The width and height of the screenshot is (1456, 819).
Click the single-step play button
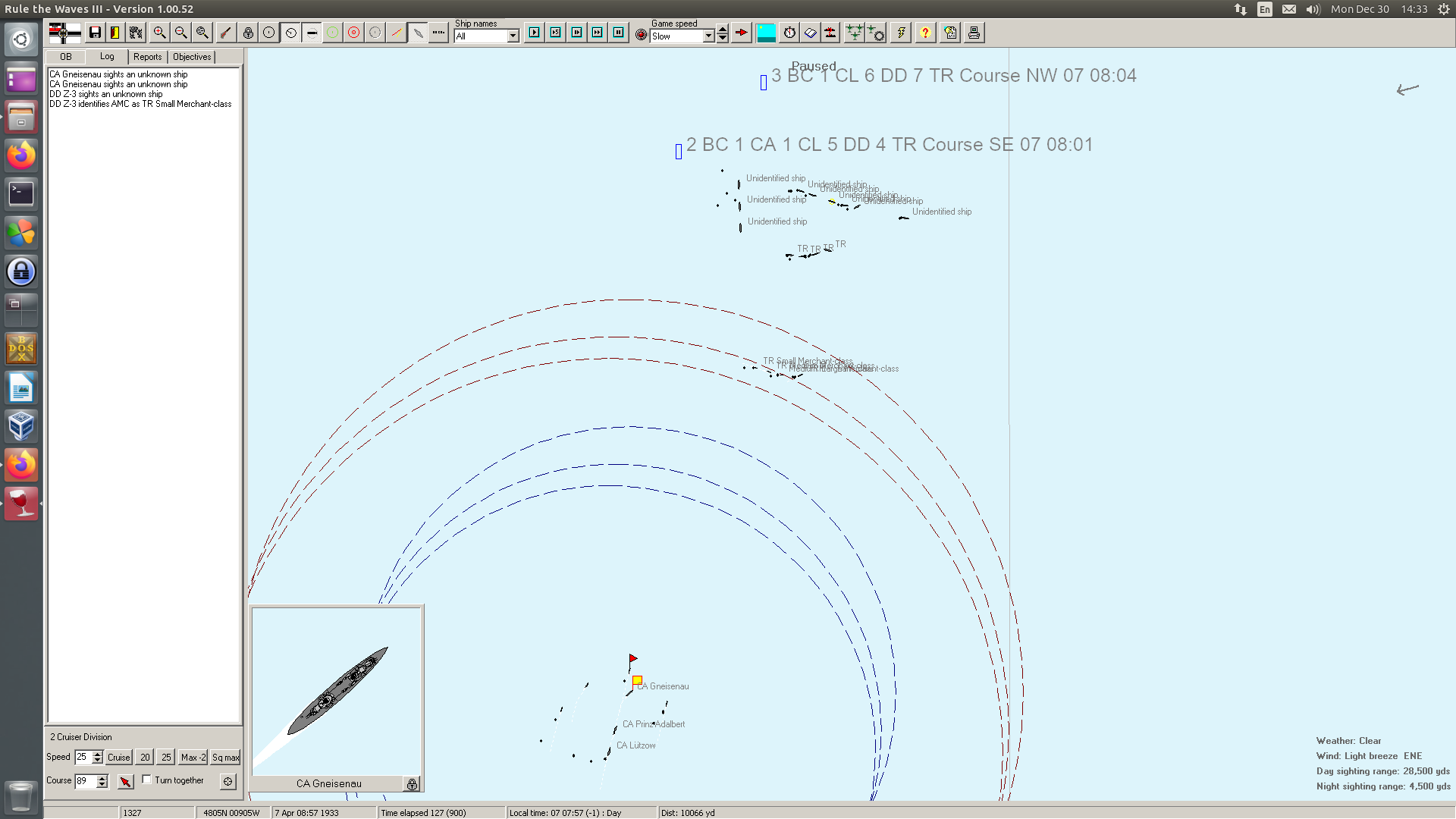pyautogui.click(x=535, y=33)
